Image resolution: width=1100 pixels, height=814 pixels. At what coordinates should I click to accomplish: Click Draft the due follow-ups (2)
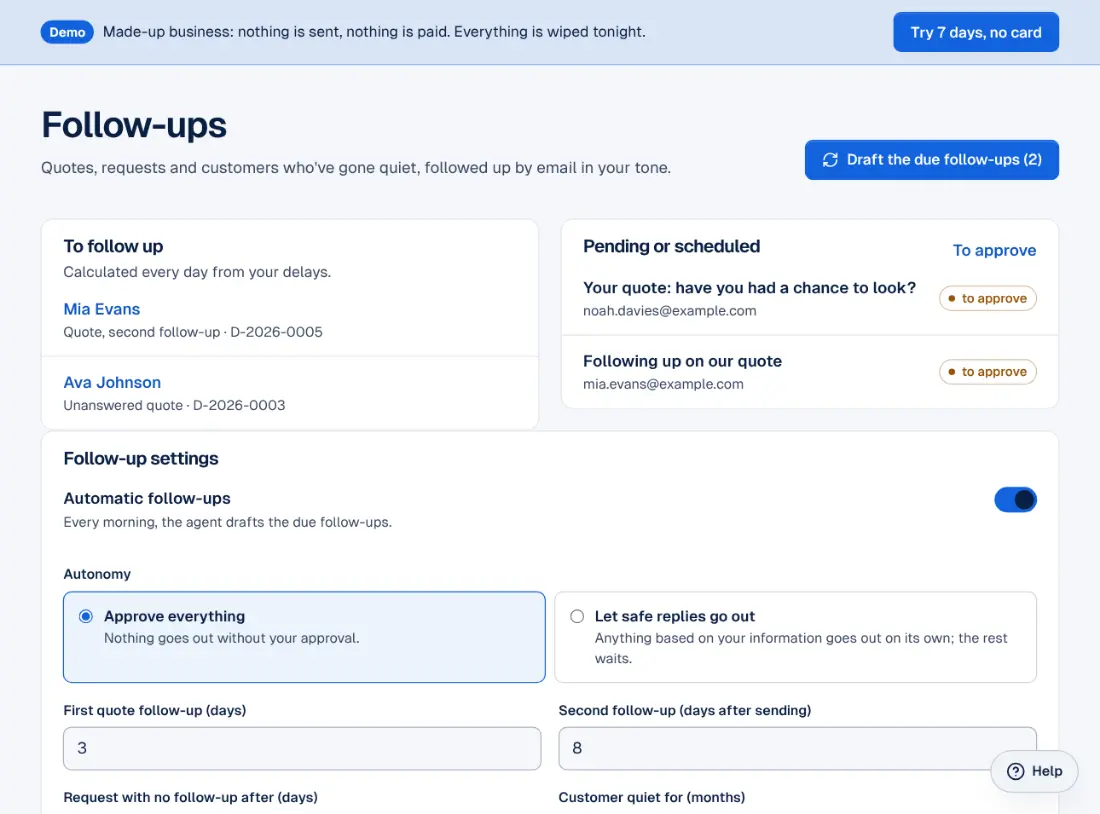click(x=932, y=160)
